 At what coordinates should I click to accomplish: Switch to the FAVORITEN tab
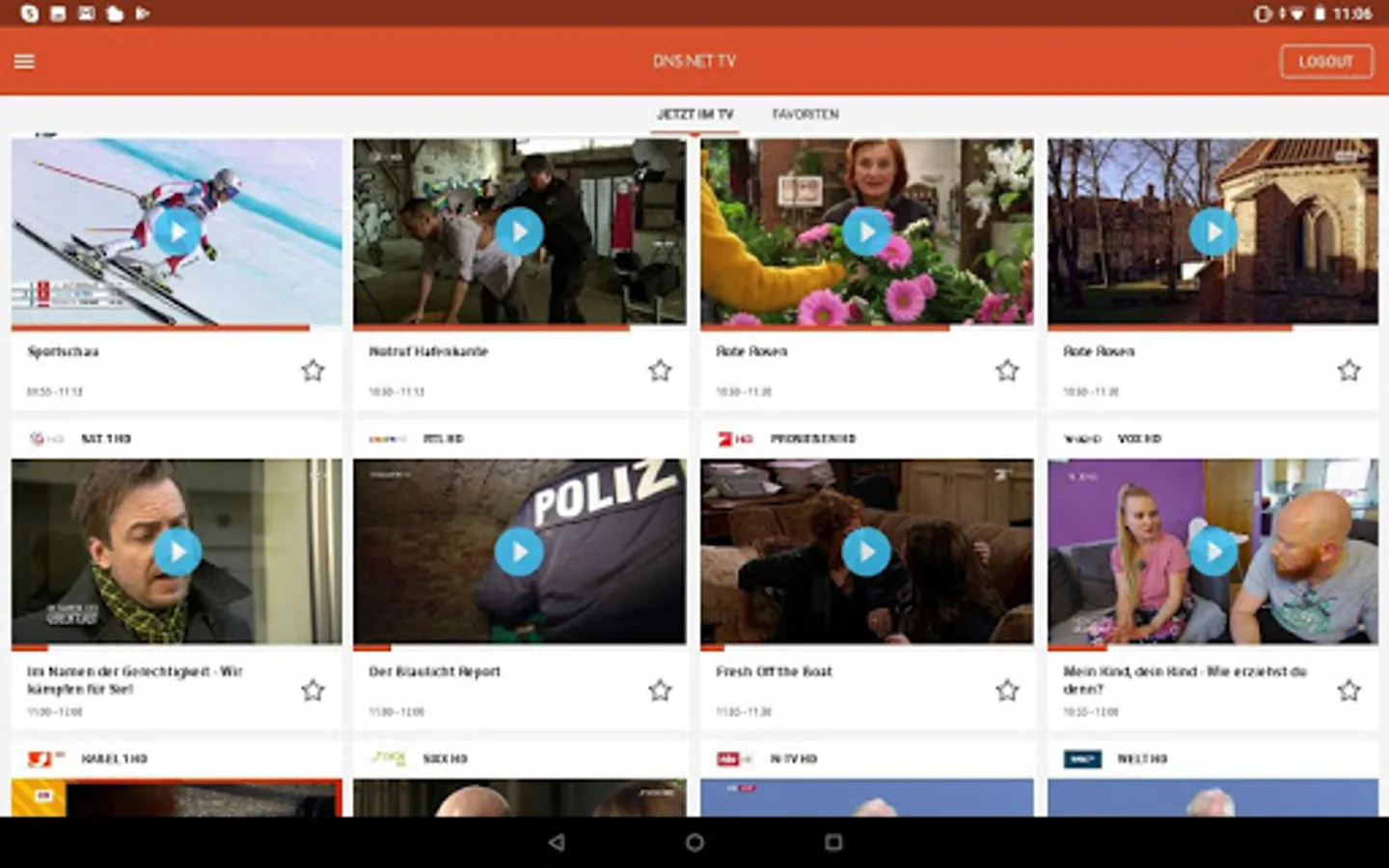805,114
